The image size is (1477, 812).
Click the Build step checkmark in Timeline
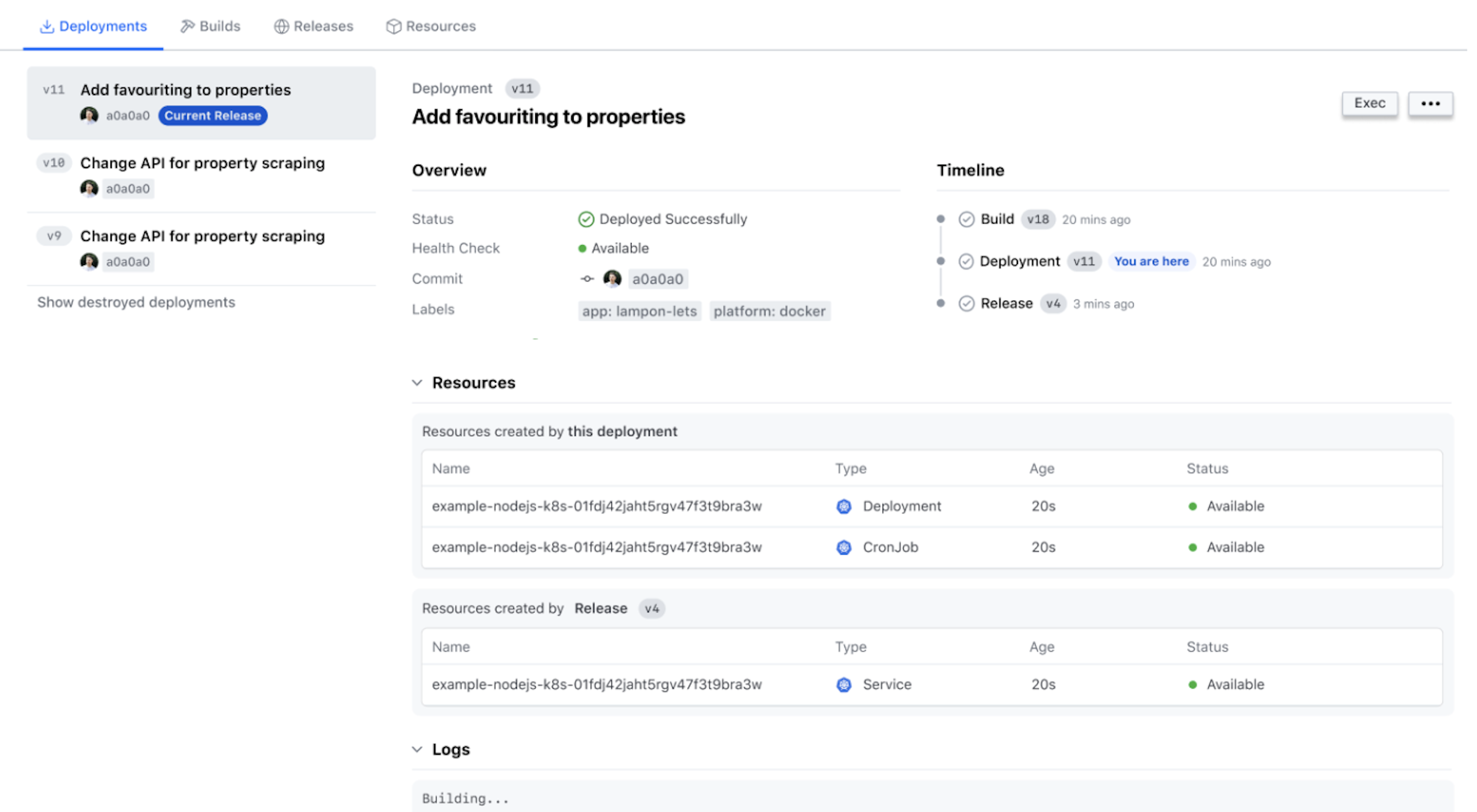pyautogui.click(x=966, y=219)
